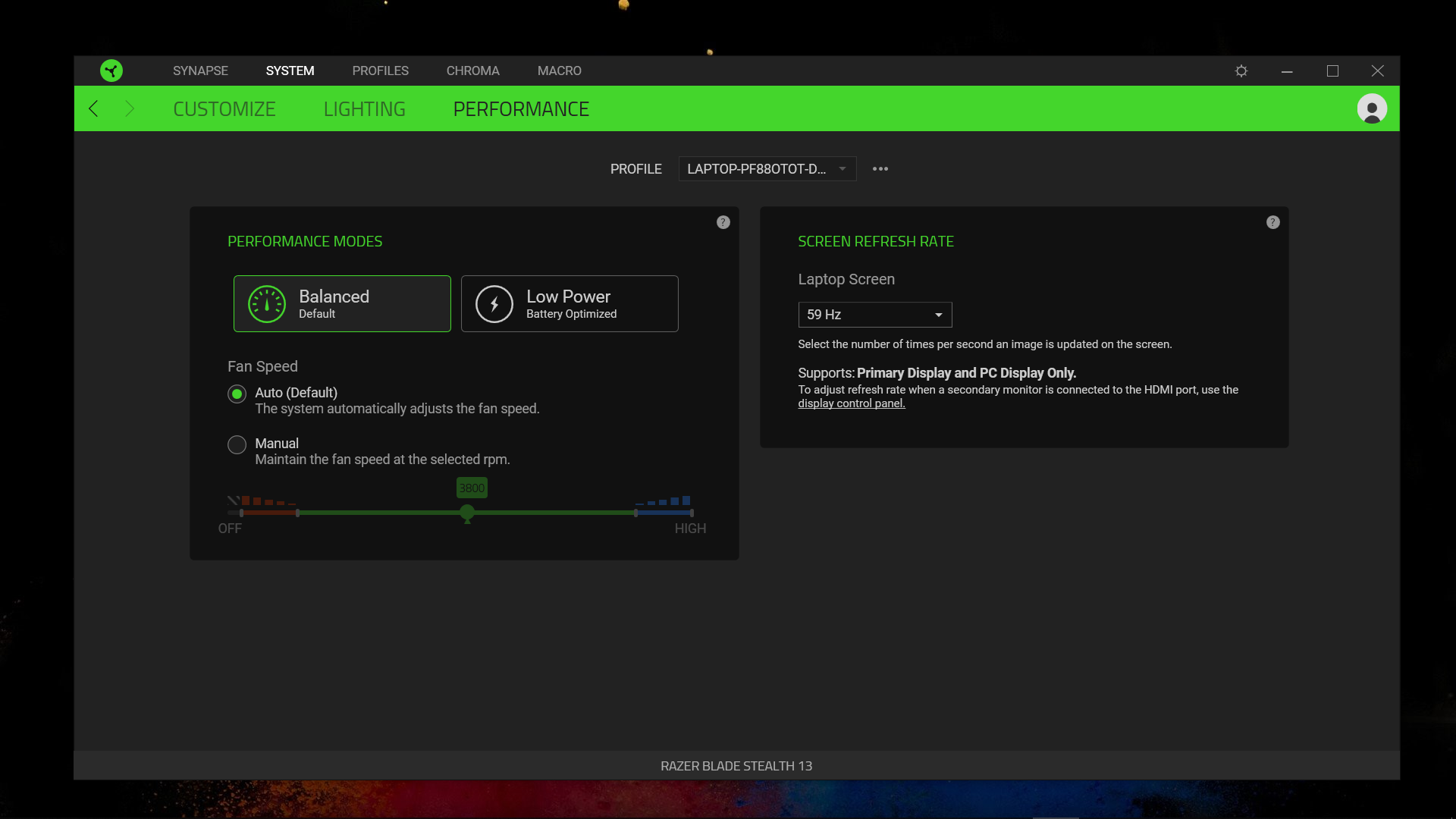Image resolution: width=1456 pixels, height=819 pixels.
Task: Select Manual fan speed option
Action: coord(237,444)
